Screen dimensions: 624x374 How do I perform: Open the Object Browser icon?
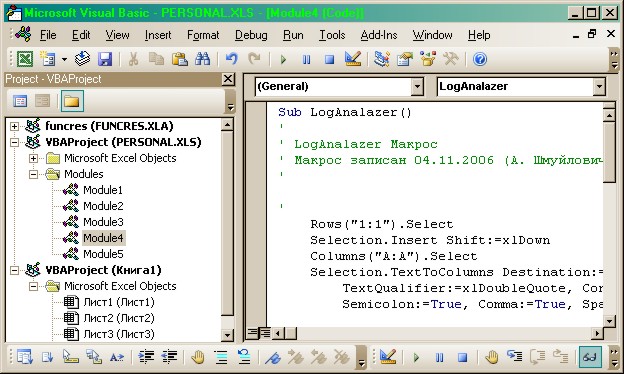428,60
